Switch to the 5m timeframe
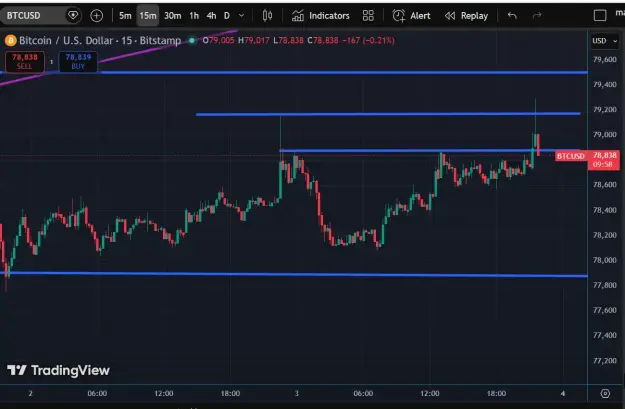The height and width of the screenshot is (409, 625). [x=125, y=16]
